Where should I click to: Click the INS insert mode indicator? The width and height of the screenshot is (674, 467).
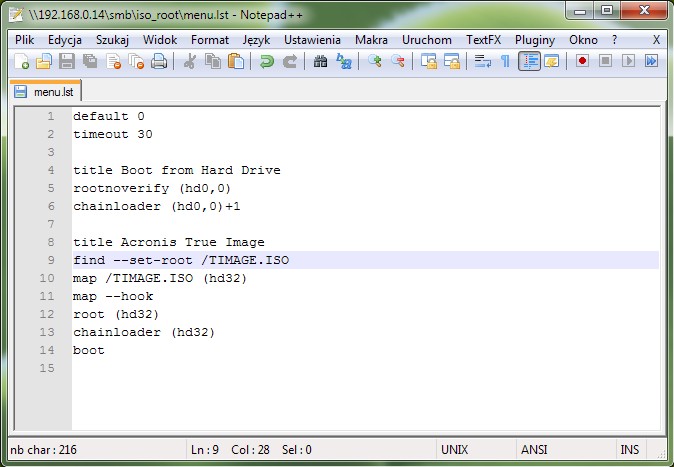[630, 450]
